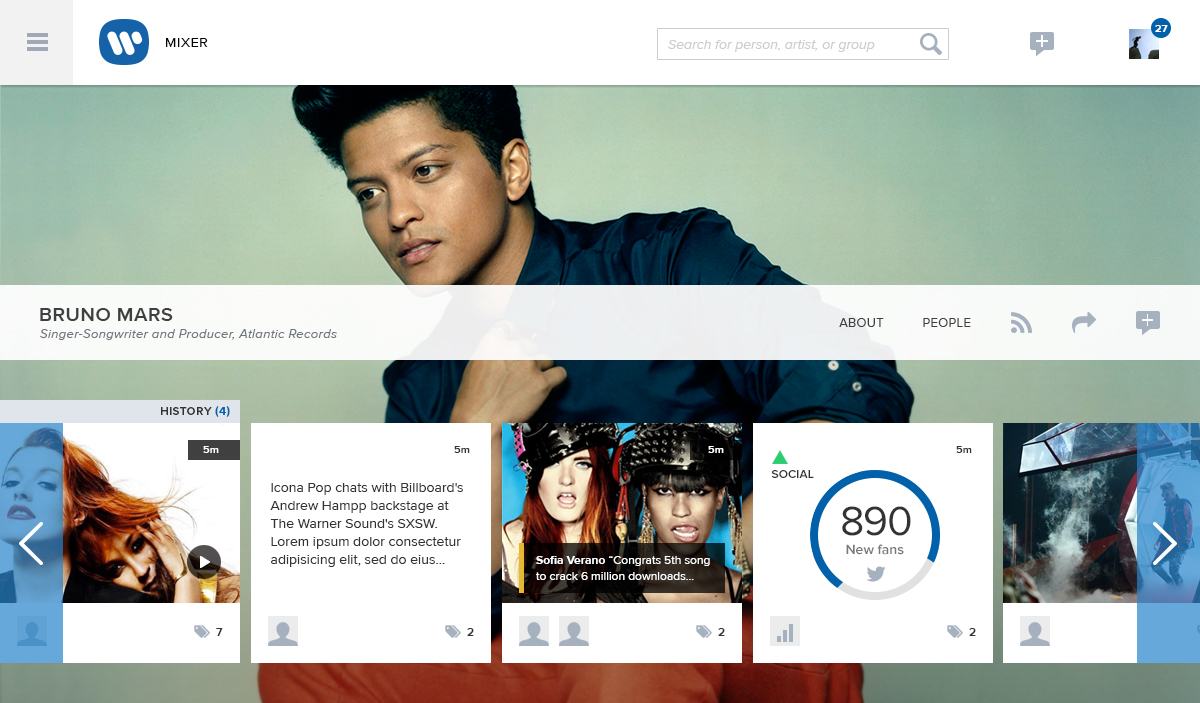Click avatar under smoke scene card
Screen dimensions: 1200x703
[x=1035, y=631]
